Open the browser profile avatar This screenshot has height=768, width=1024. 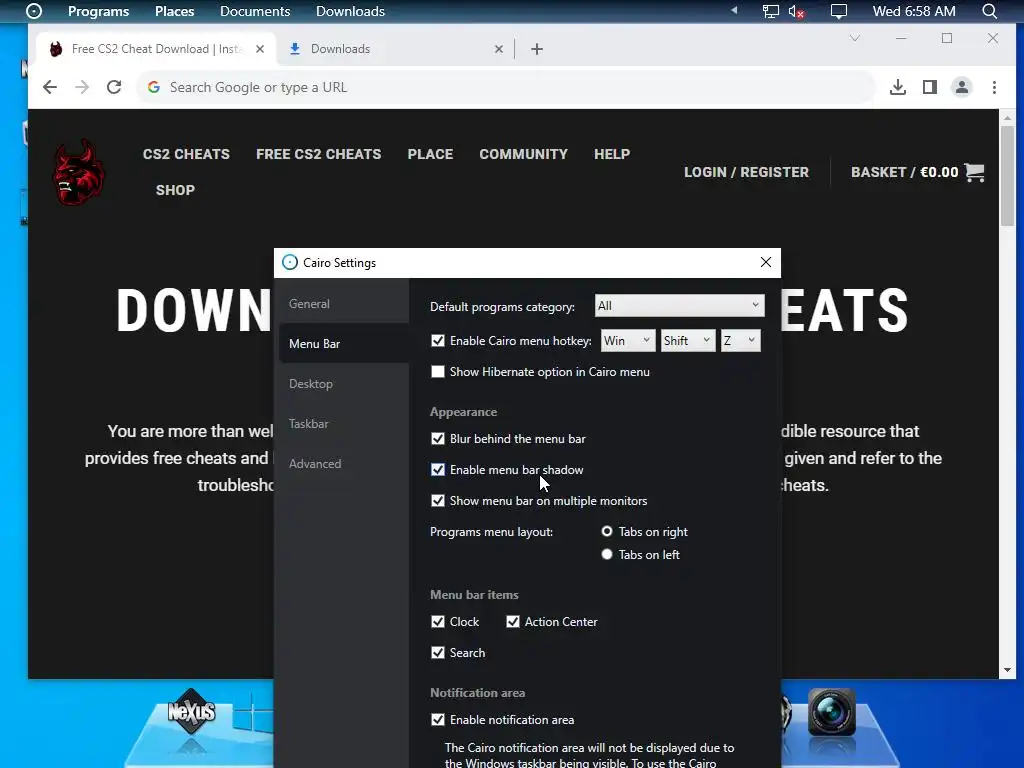click(962, 87)
